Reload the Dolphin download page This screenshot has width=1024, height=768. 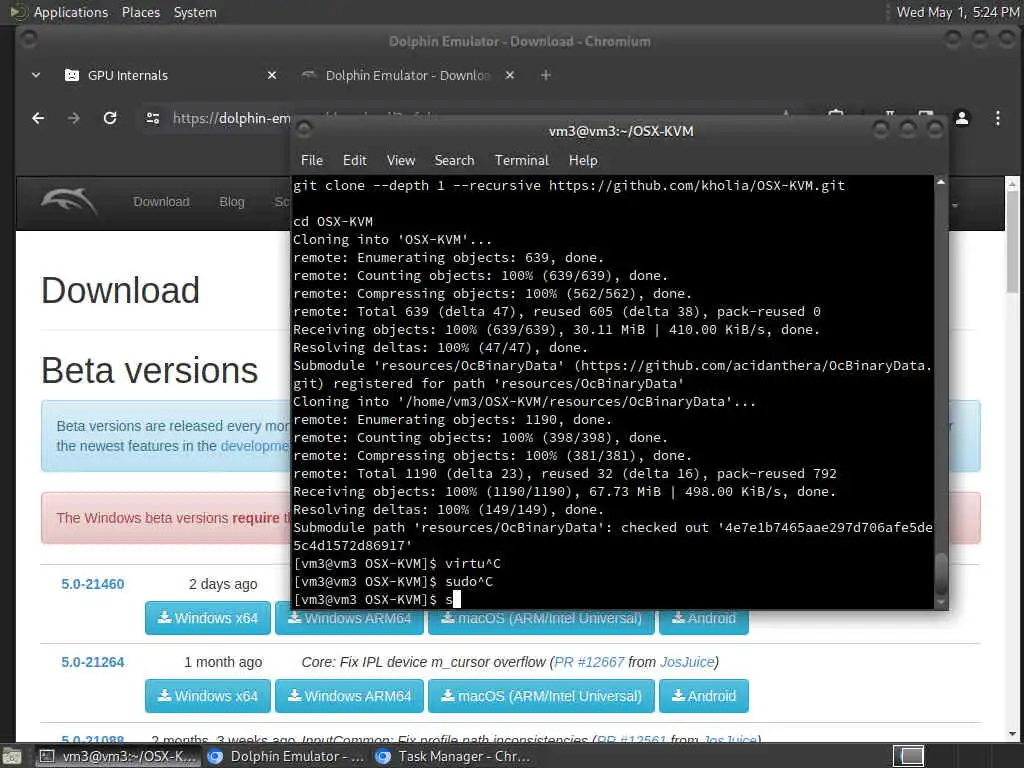tap(110, 118)
